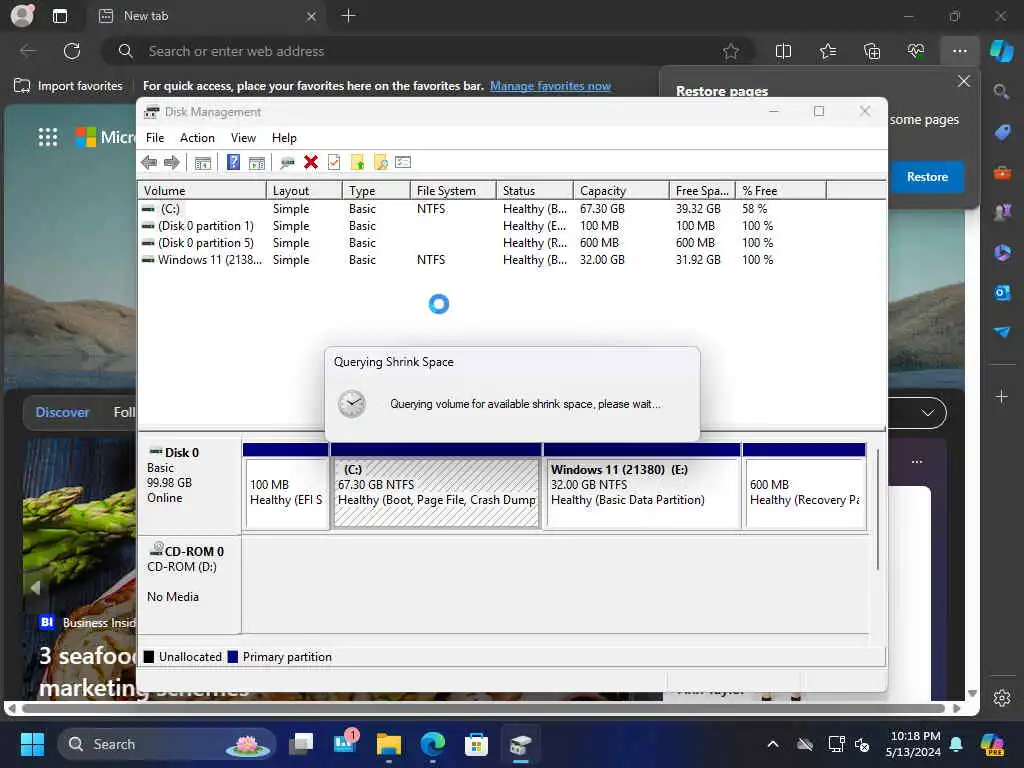
Task: Click the Disk Management vertical scrollbar
Action: point(878,509)
